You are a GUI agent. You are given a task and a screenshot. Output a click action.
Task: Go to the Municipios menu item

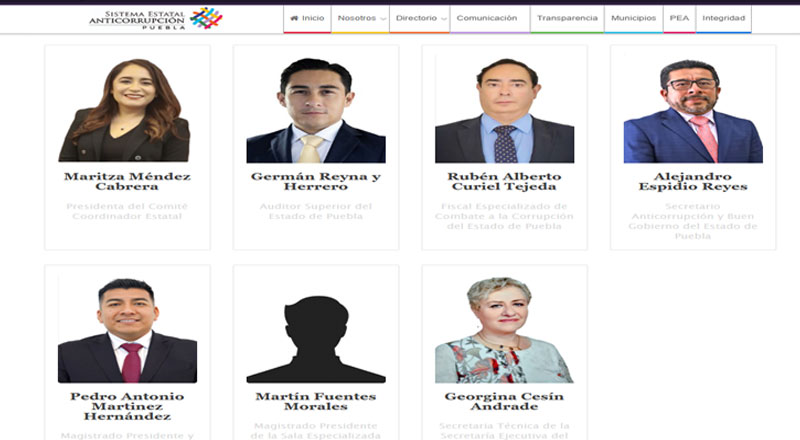tap(634, 18)
